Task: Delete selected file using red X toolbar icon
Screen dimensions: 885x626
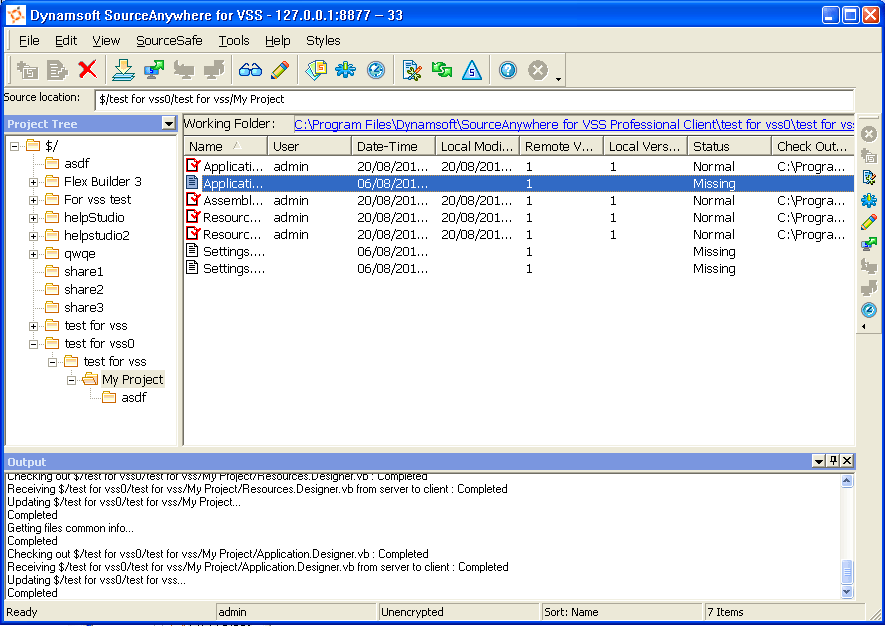Action: pos(87,70)
